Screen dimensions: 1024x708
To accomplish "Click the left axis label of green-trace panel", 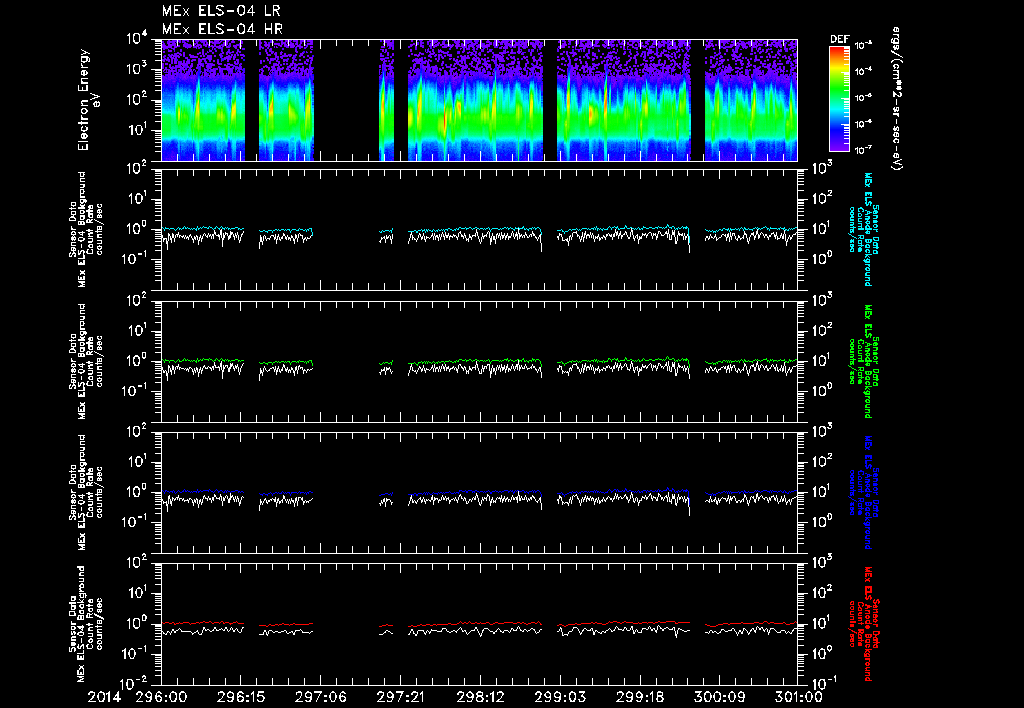I will tap(86, 361).
